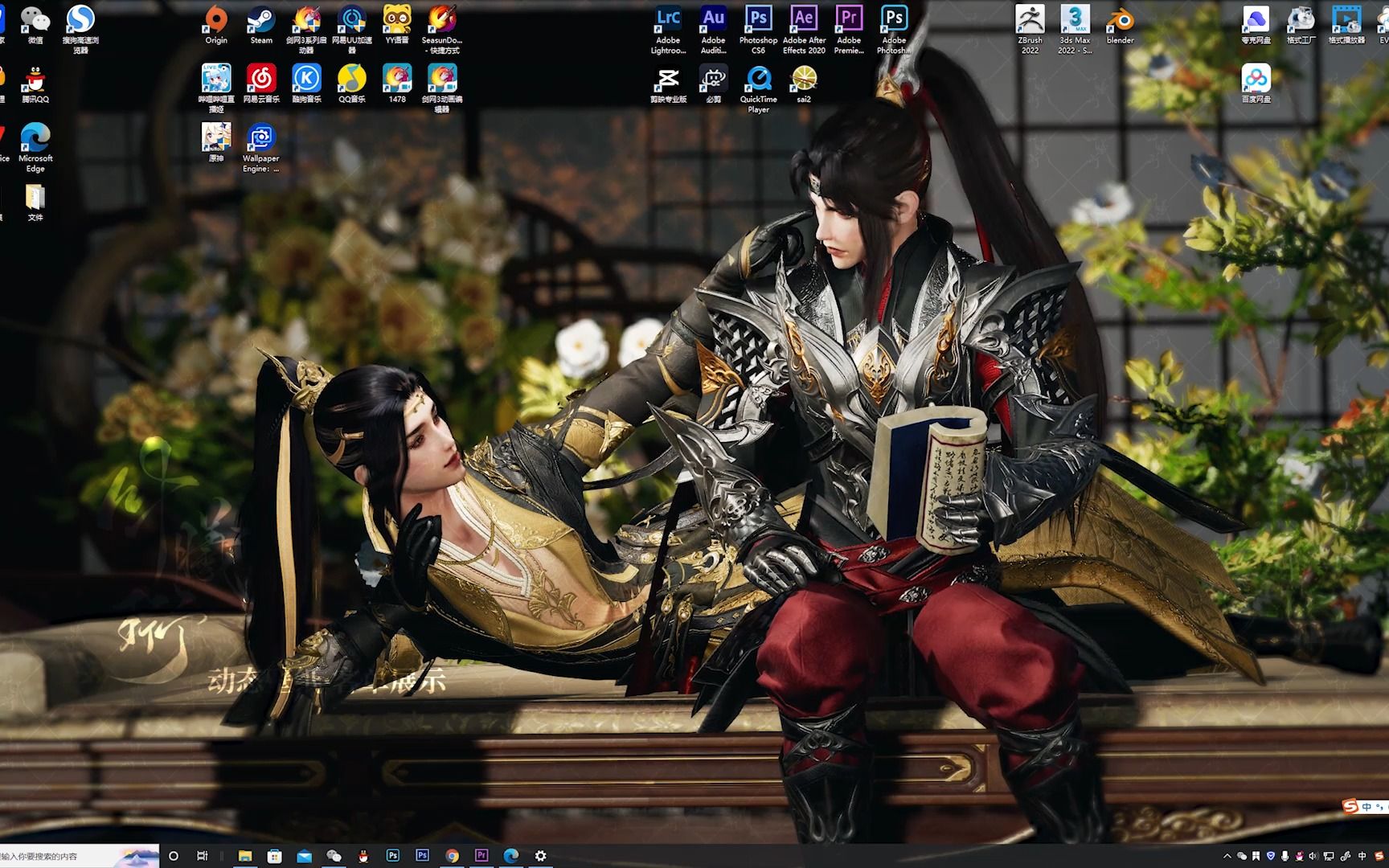The image size is (1389, 868).
Task: Select the QuickTime Player desktop shortcut
Action: point(758,88)
